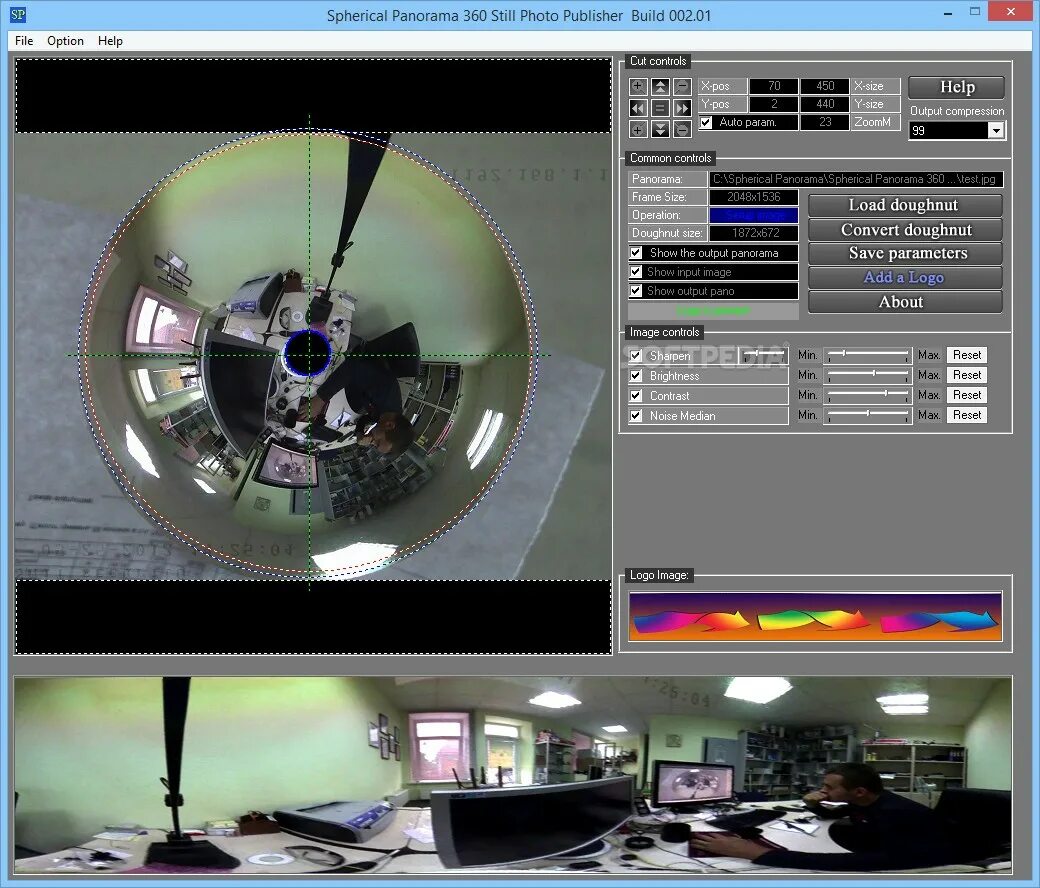Open the File menu
The image size is (1040, 888).
(24, 40)
